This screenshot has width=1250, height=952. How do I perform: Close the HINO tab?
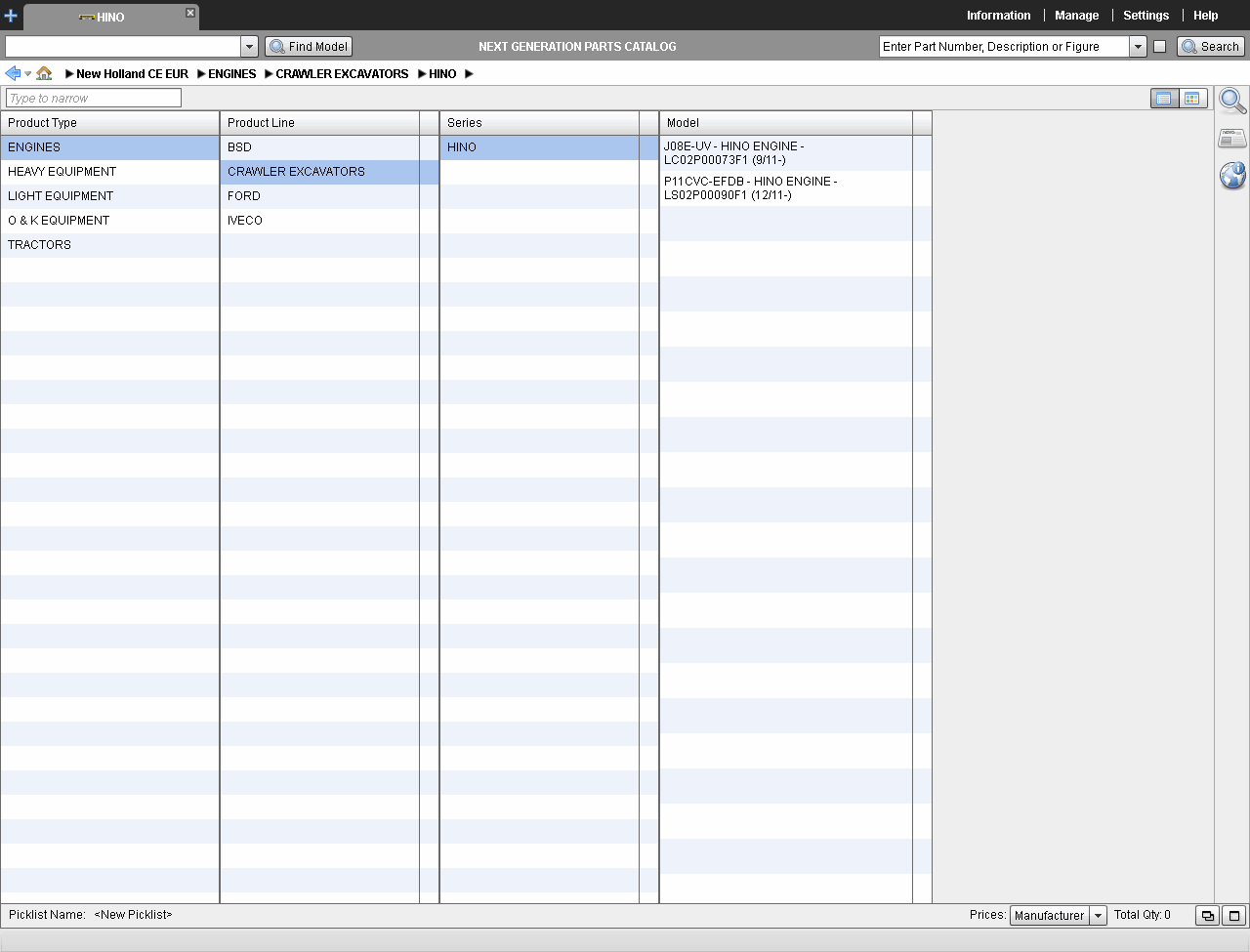tap(190, 13)
